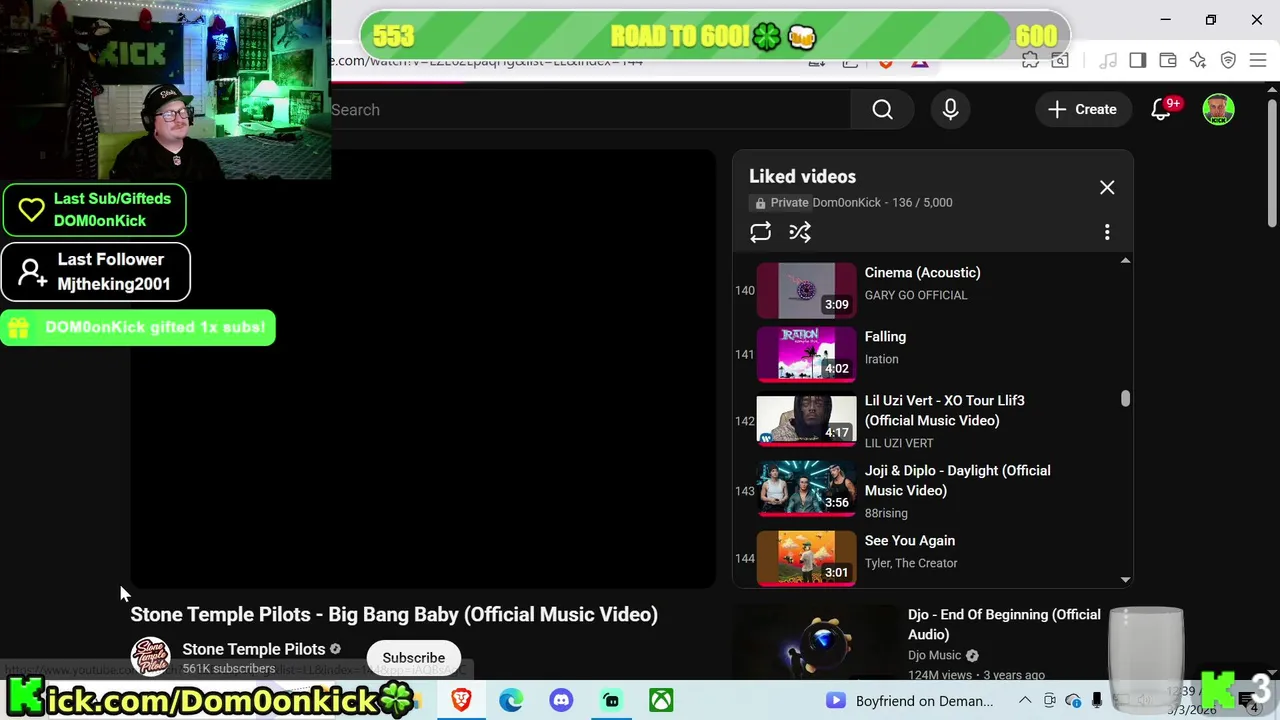
Task: Open Microsoft Edge in the taskbar
Action: [x=511, y=700]
